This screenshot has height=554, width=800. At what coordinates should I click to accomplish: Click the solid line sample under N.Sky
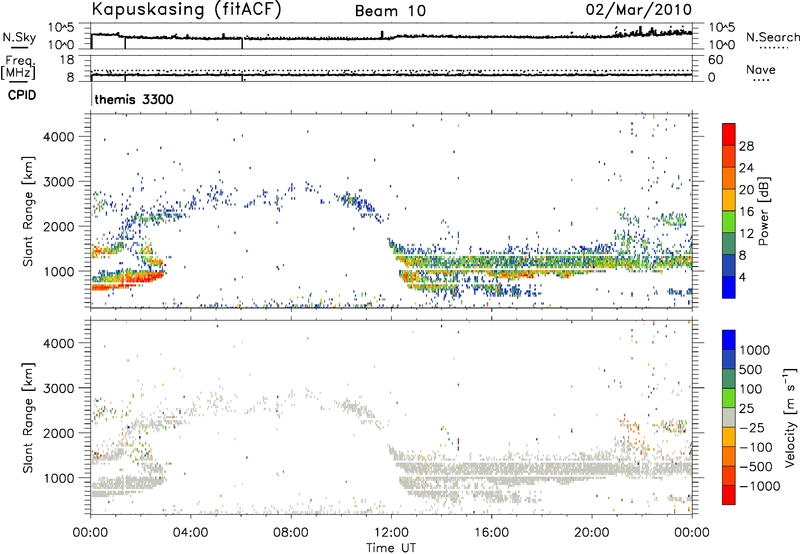click(19, 47)
